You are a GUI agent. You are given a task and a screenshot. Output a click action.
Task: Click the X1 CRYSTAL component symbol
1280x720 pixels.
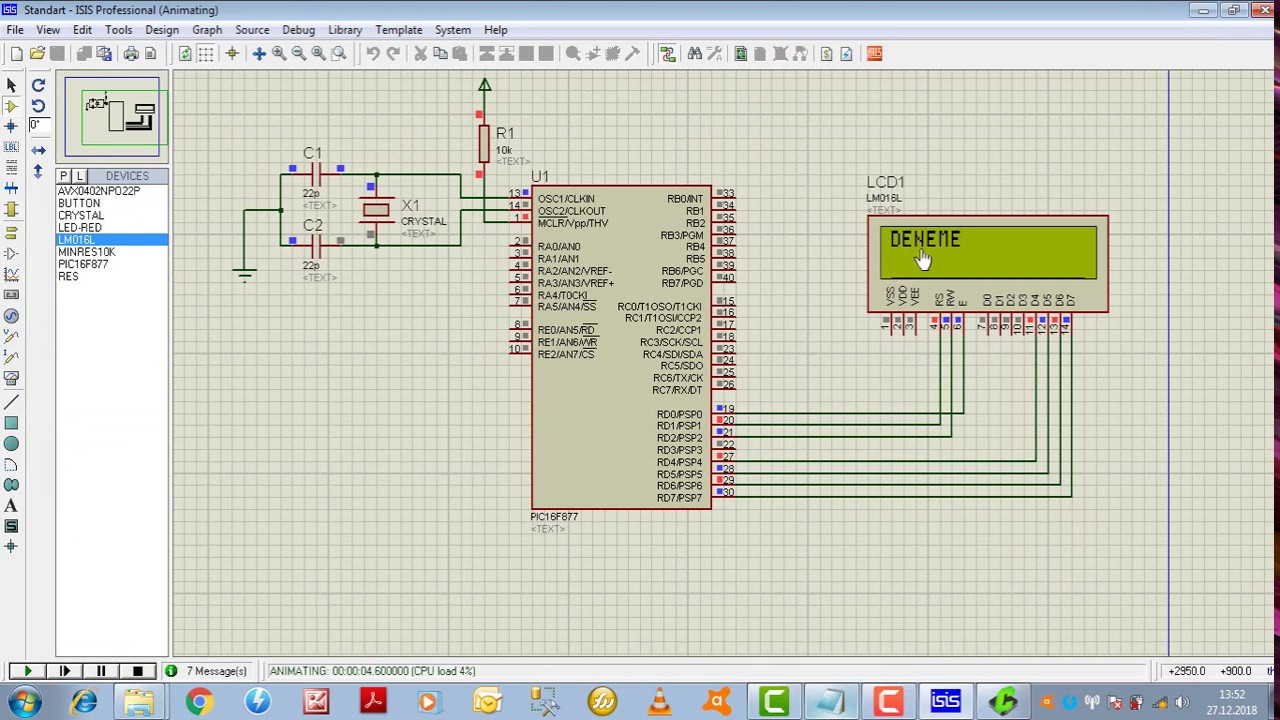376,210
